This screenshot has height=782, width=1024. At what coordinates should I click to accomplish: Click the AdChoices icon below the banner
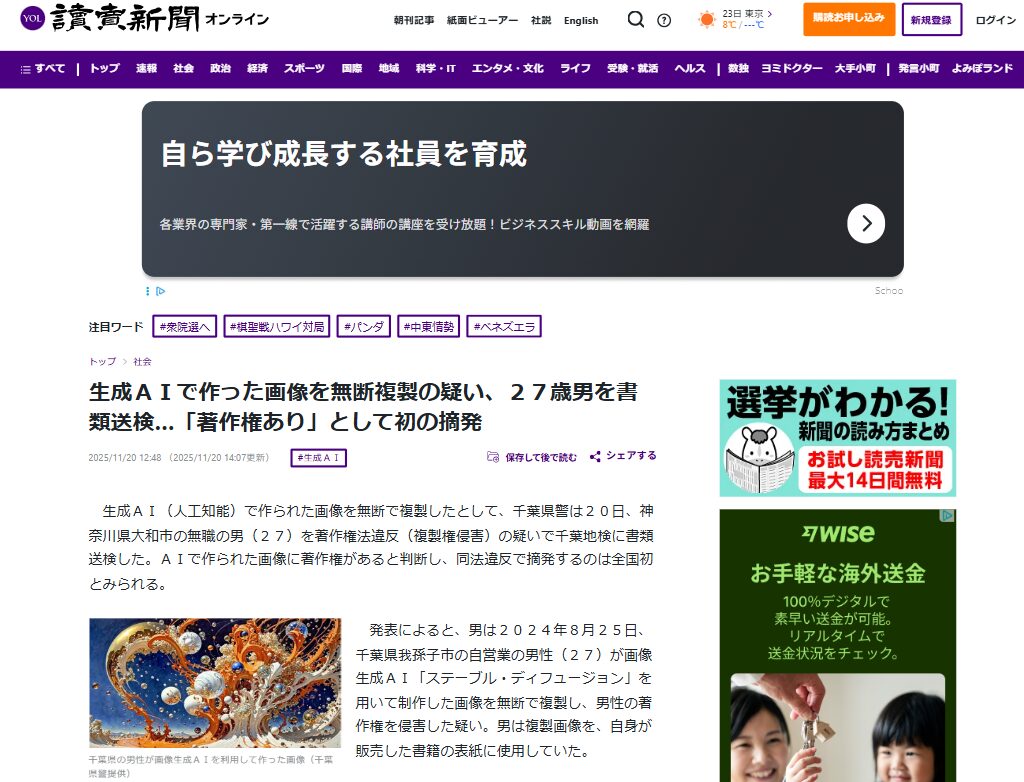[160, 291]
